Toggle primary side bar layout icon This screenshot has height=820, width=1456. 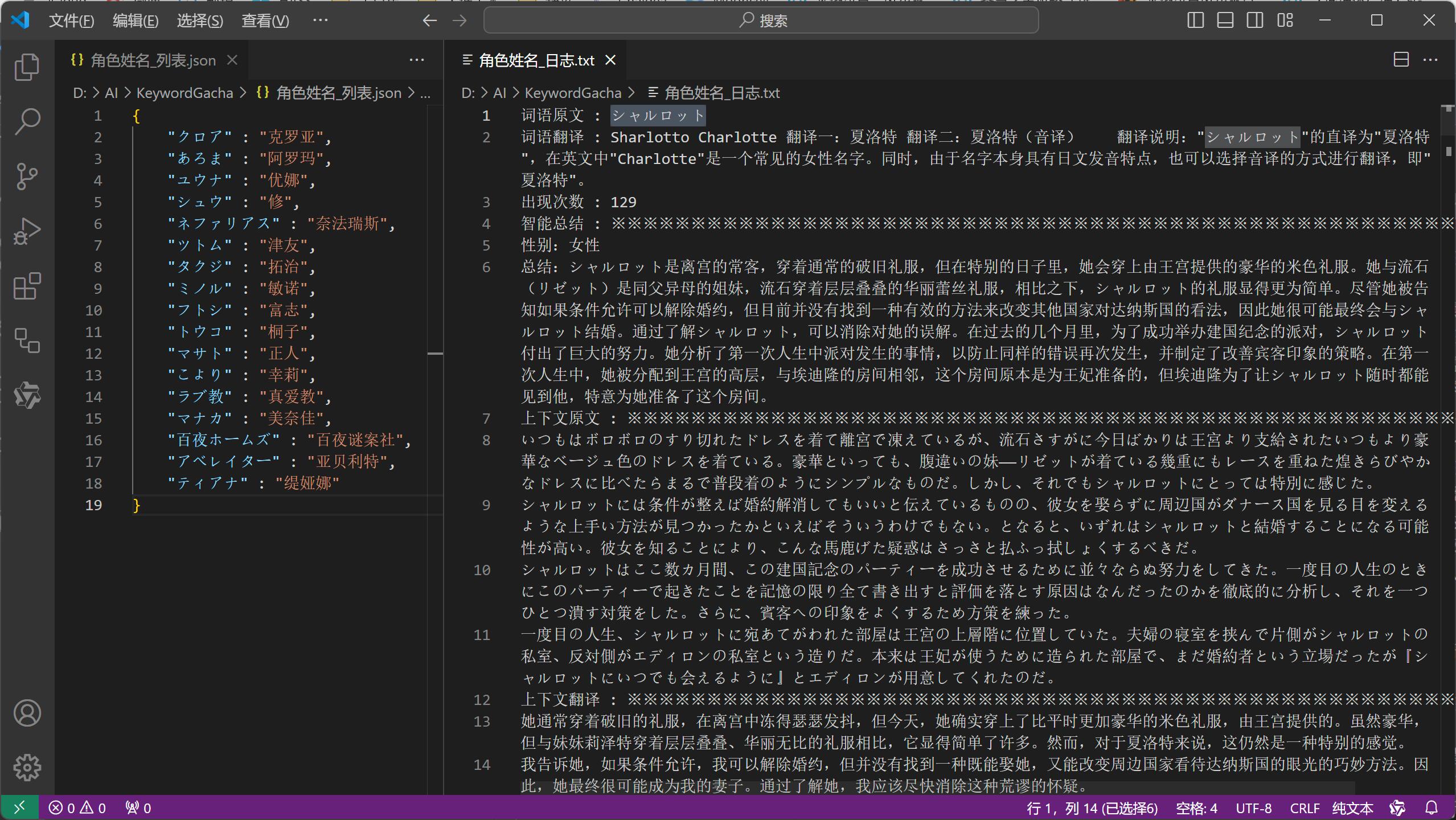coord(1195,20)
